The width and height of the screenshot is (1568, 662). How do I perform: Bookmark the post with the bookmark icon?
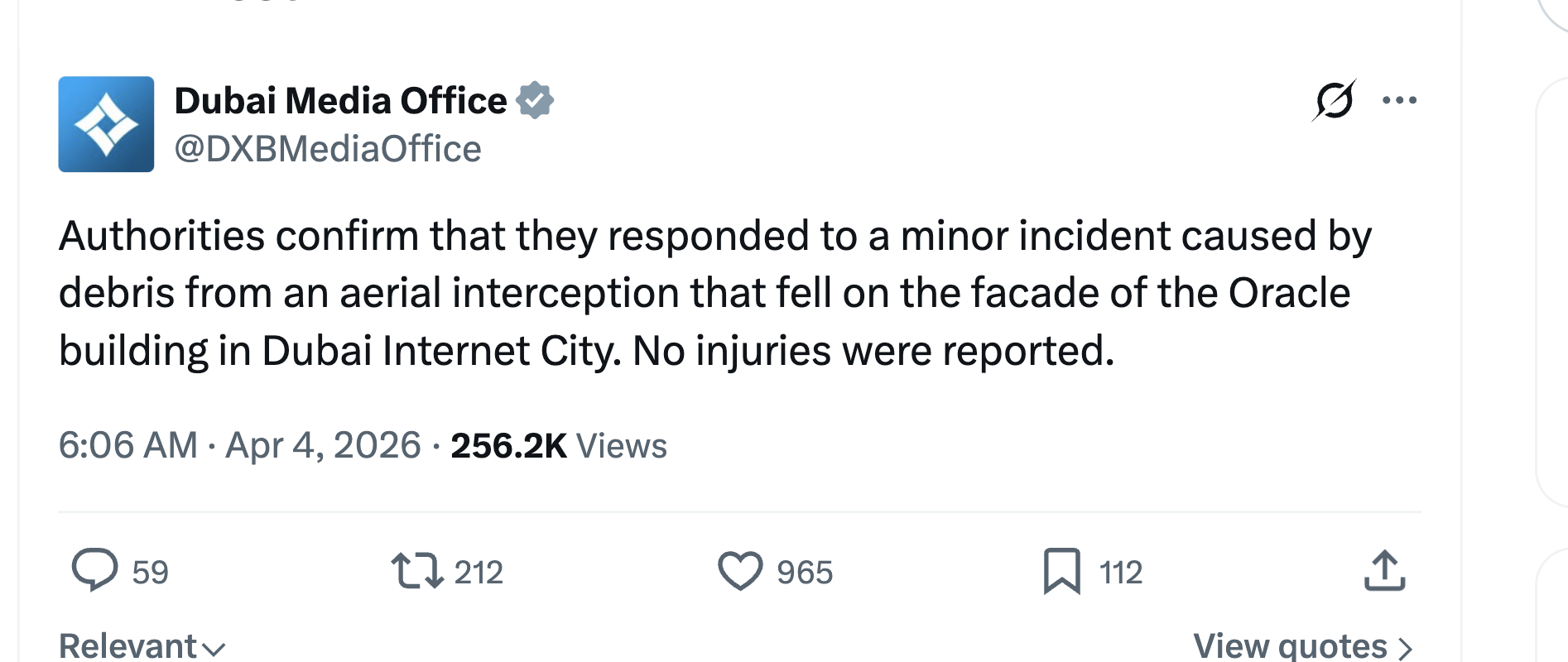[1062, 571]
